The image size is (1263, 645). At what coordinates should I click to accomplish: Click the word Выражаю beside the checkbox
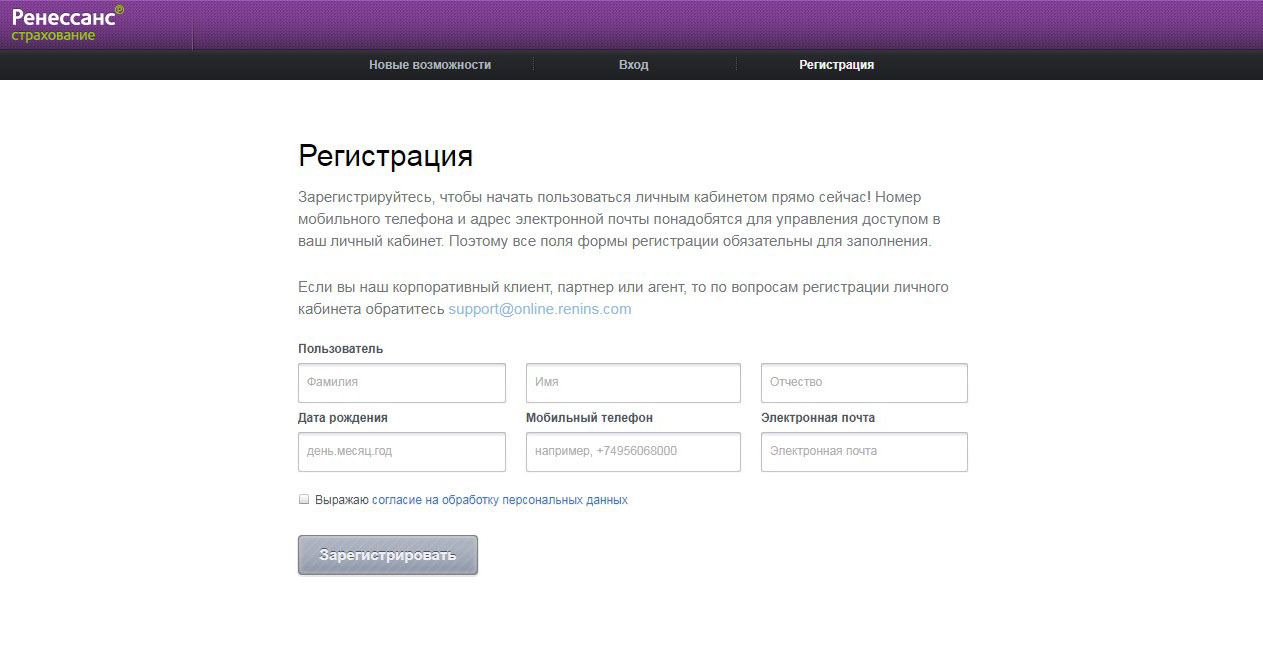(342, 500)
